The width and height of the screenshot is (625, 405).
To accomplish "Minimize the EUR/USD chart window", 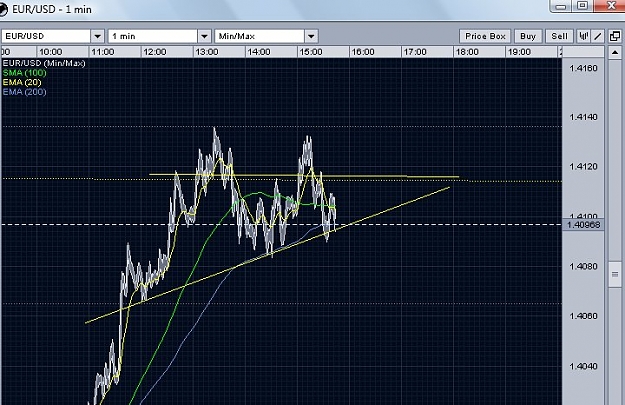I will [x=561, y=6].
